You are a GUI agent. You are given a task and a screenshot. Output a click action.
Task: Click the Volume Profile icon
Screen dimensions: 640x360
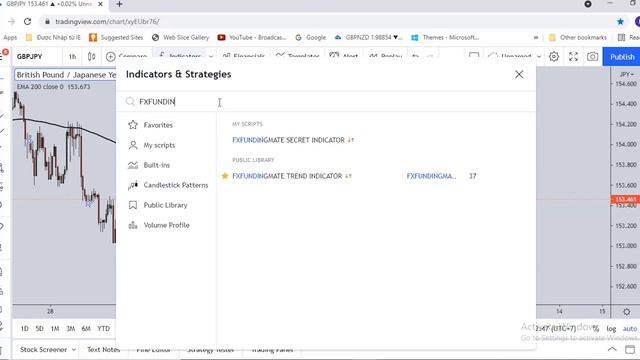coord(133,225)
